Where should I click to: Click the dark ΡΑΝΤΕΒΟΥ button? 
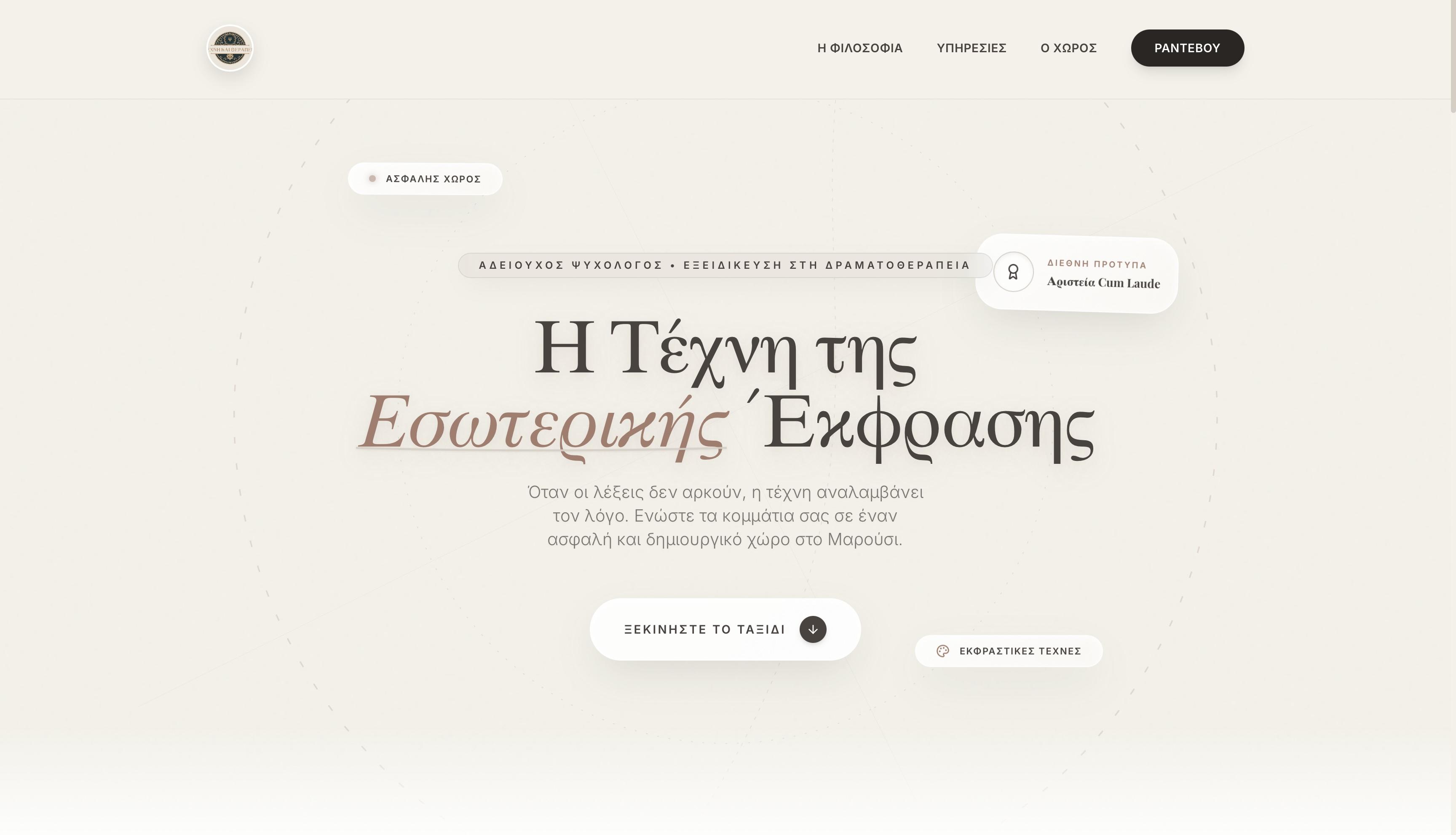click(1187, 48)
